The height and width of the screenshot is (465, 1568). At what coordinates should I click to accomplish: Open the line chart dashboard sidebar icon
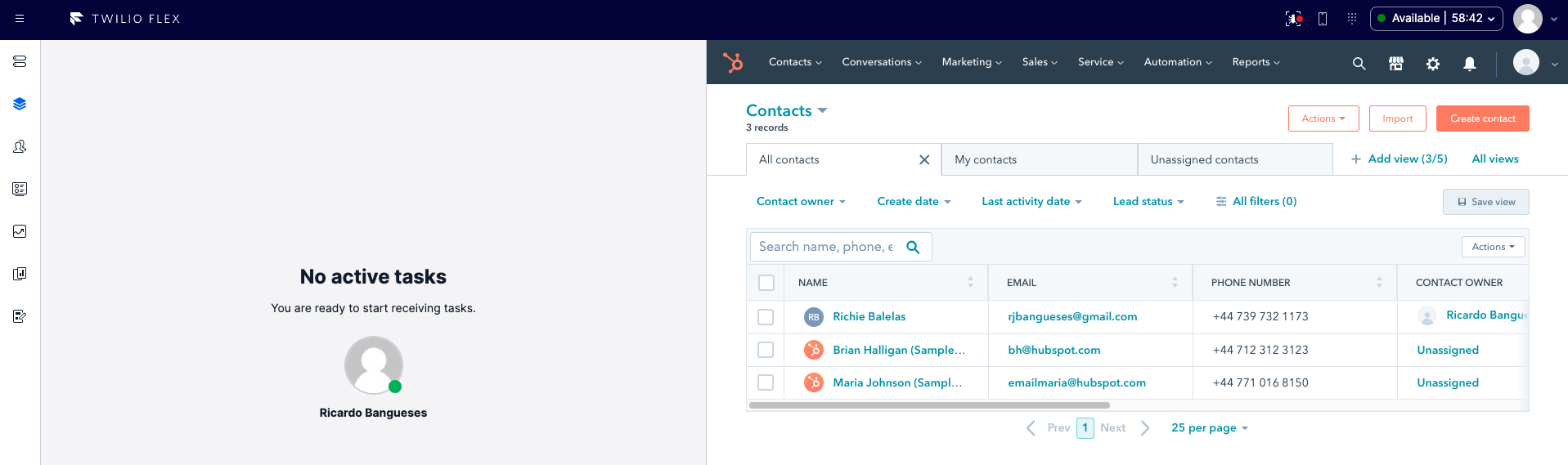click(20, 231)
